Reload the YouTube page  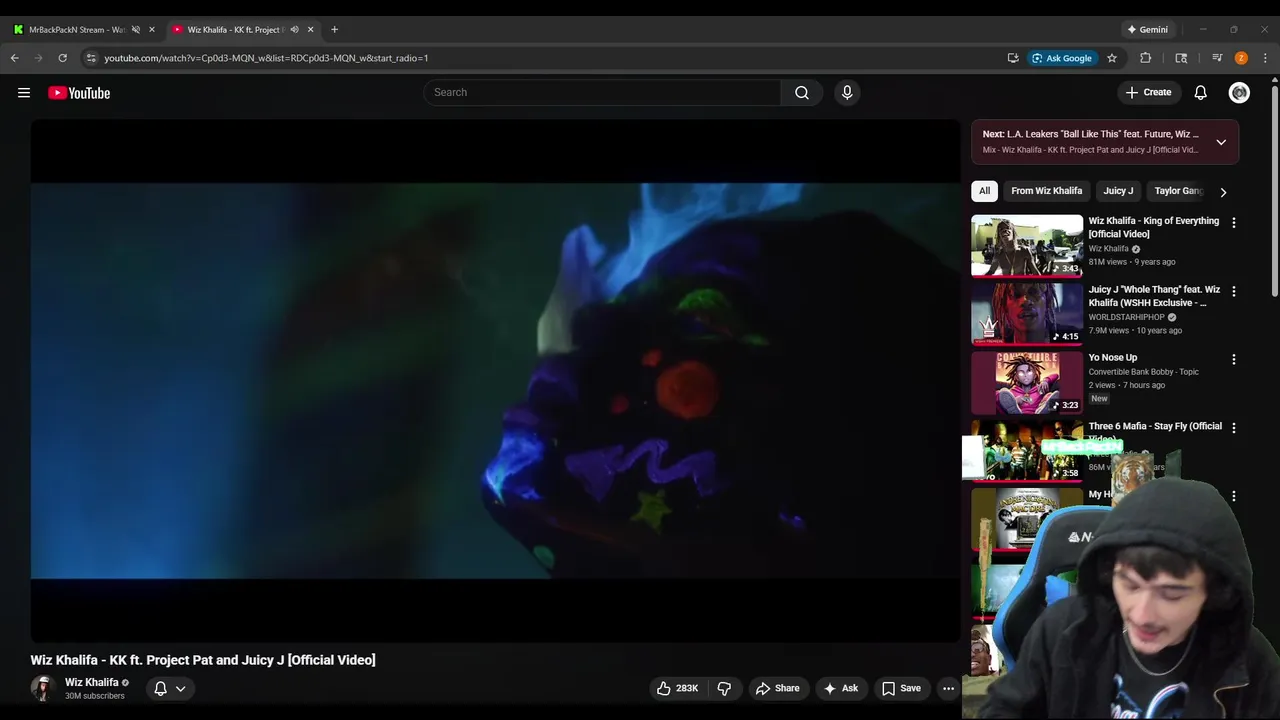pyautogui.click(x=62, y=58)
